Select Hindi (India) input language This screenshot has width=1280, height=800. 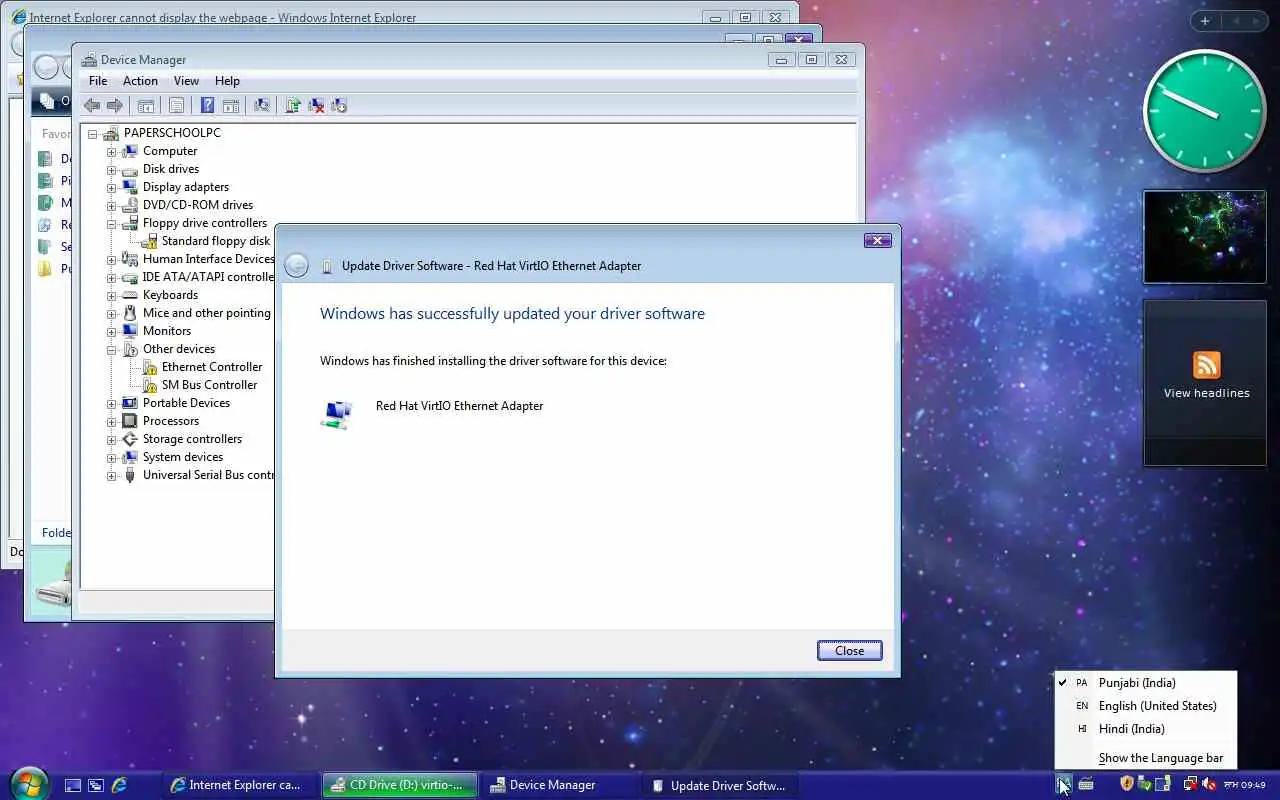(x=1146, y=729)
